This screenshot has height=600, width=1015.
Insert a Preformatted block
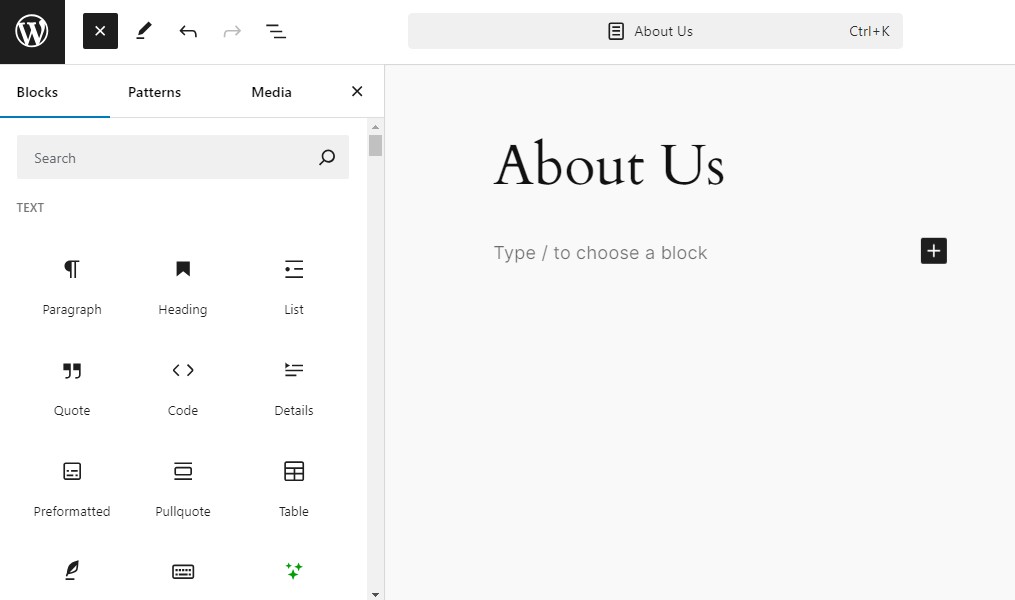(x=72, y=489)
